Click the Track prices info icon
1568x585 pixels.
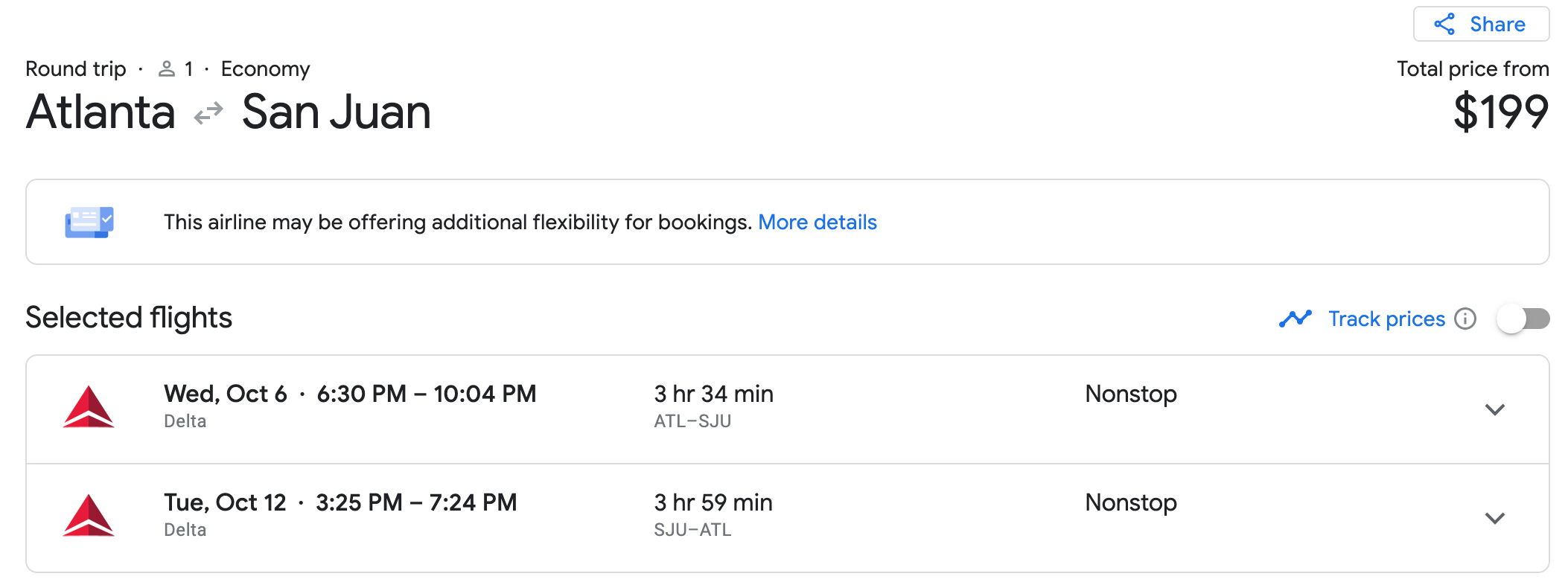(1465, 319)
